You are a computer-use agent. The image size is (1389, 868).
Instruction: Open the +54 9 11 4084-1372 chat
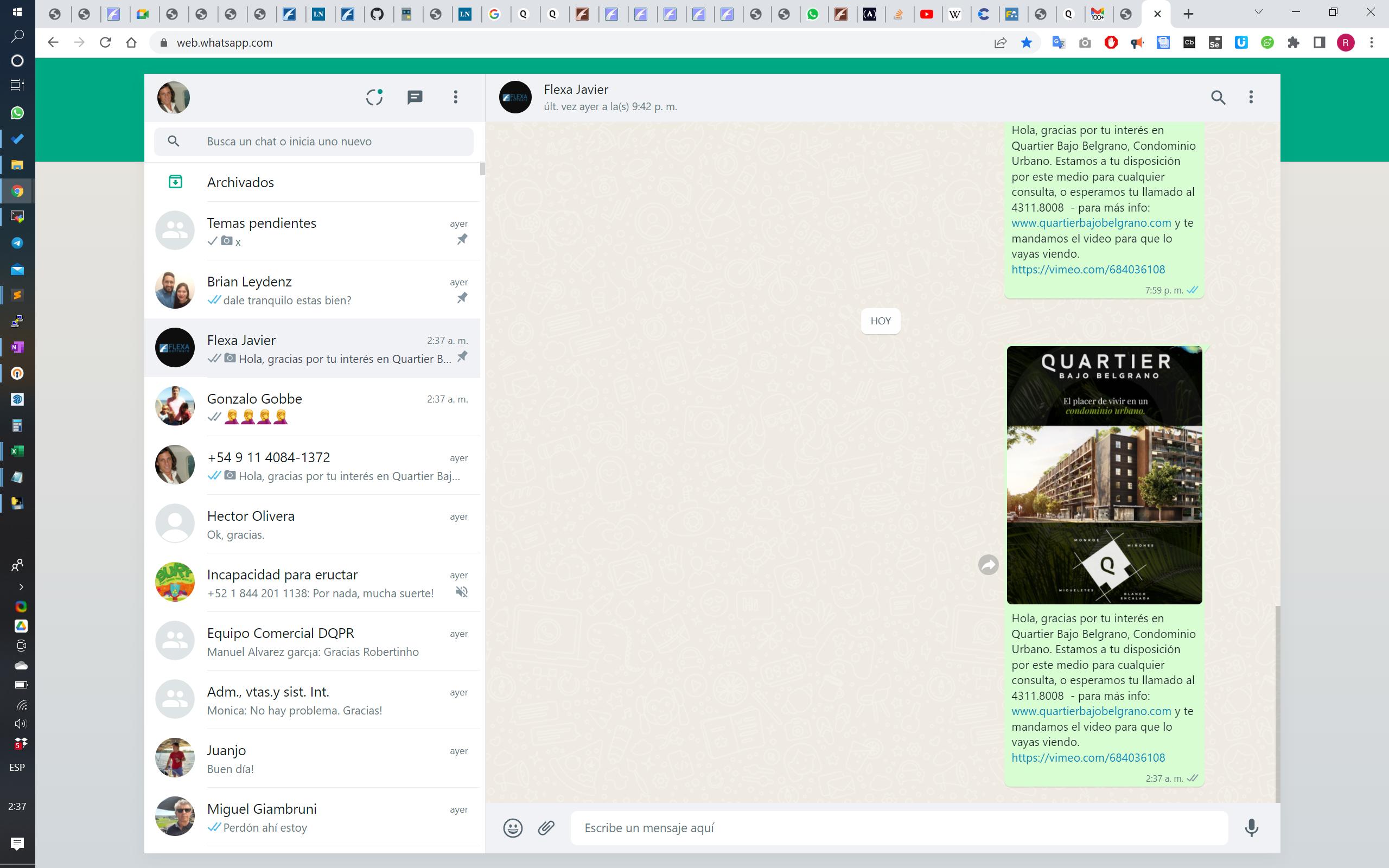point(312,465)
